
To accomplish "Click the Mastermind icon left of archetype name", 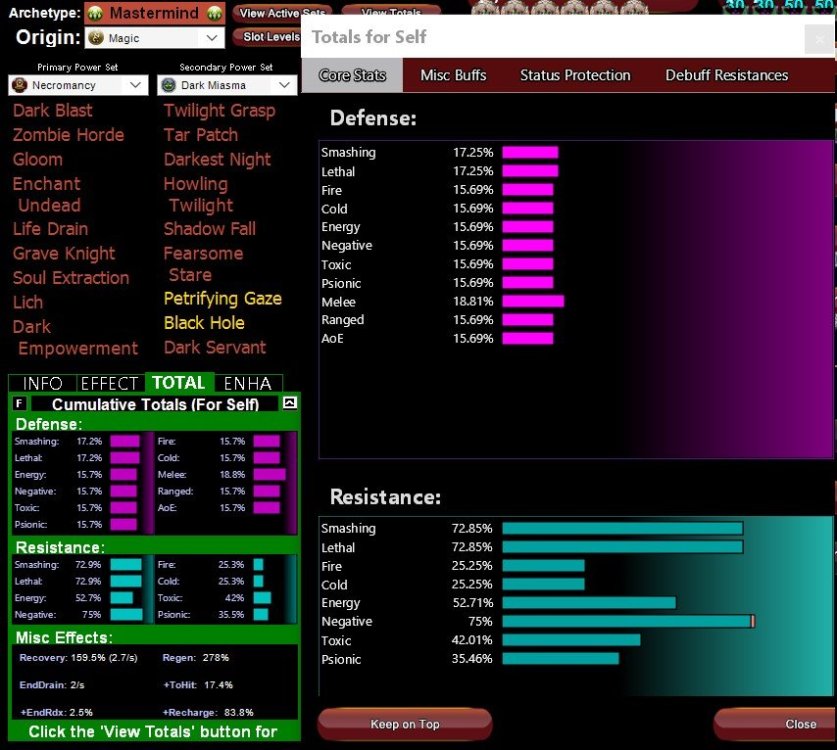I will pos(94,14).
